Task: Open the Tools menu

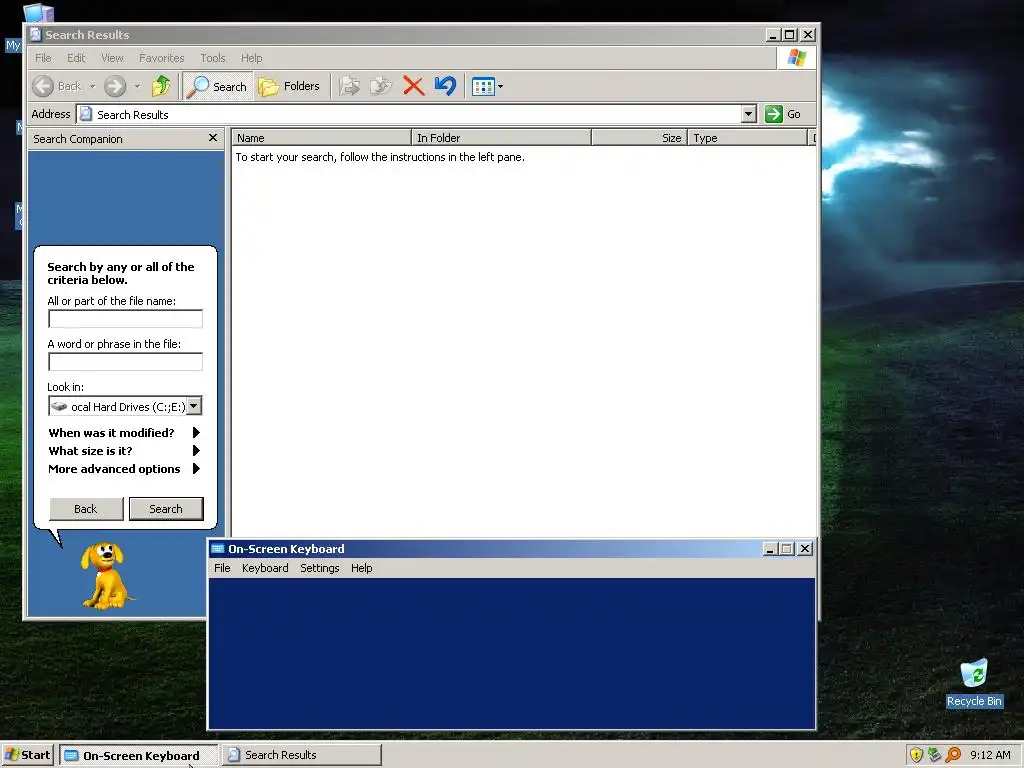Action: (212, 58)
